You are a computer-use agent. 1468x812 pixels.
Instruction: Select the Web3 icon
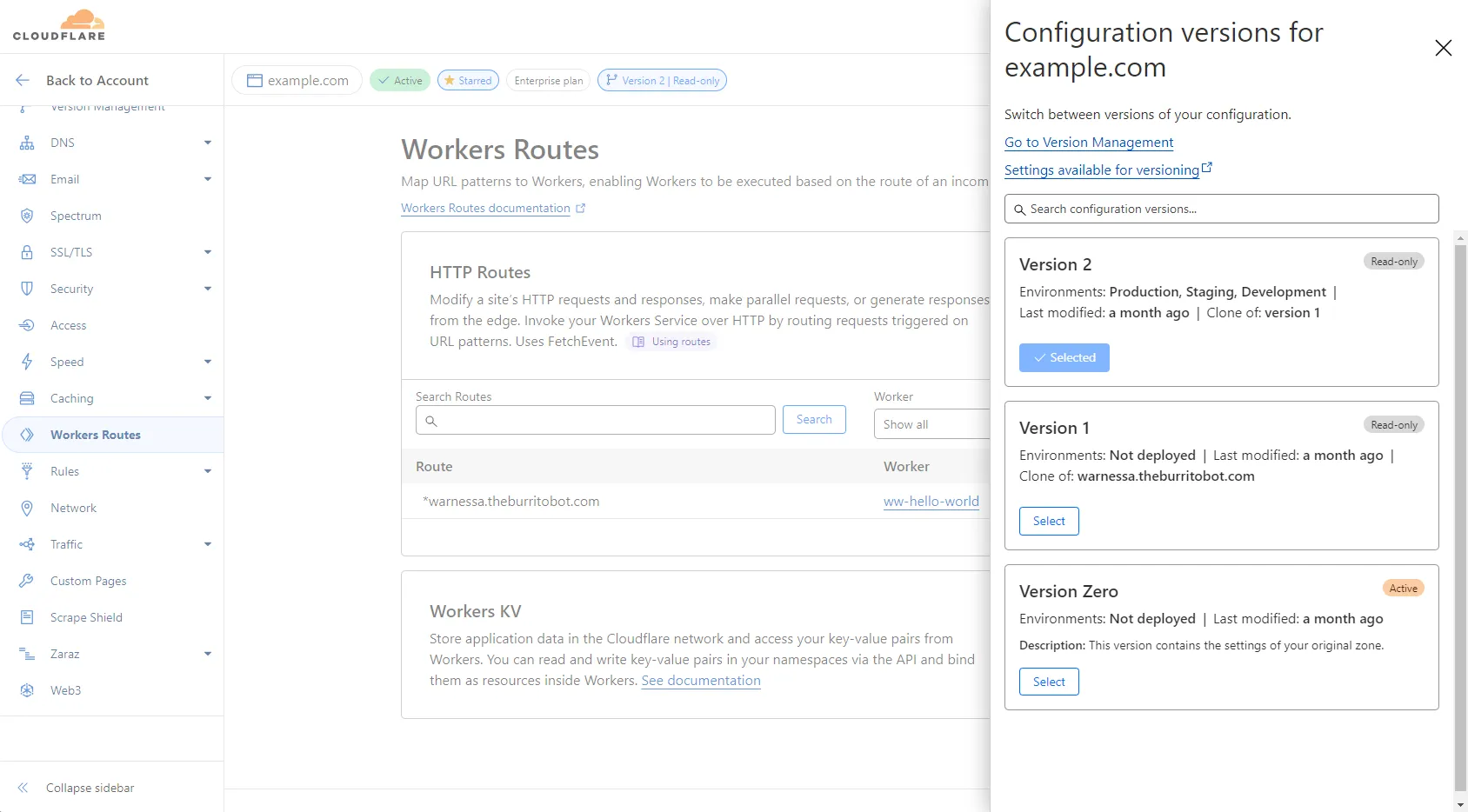(27, 690)
